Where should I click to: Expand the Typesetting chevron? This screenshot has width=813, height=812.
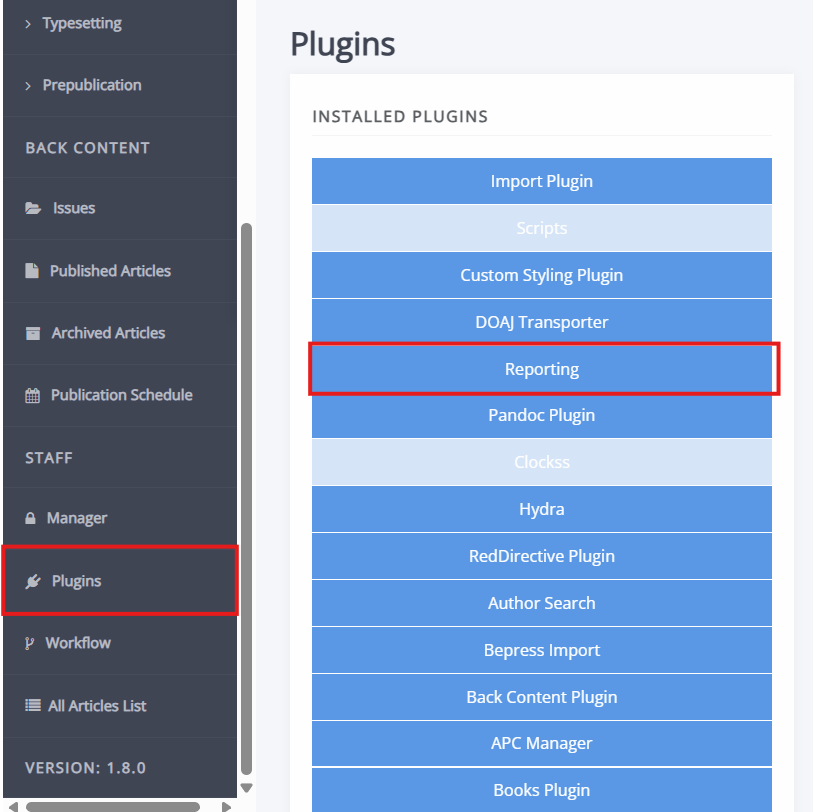pyautogui.click(x=28, y=24)
